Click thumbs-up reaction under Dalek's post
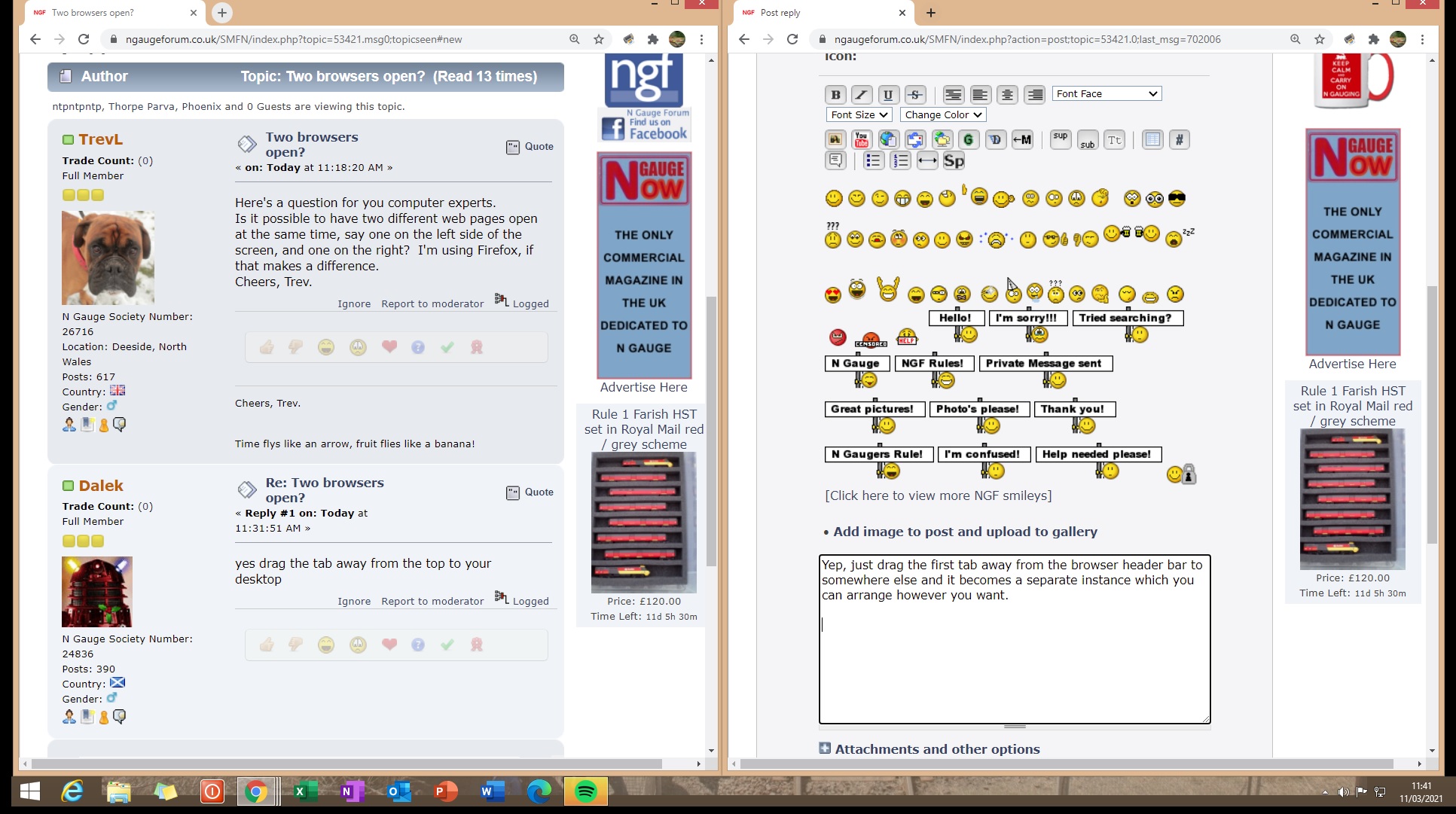 click(267, 645)
